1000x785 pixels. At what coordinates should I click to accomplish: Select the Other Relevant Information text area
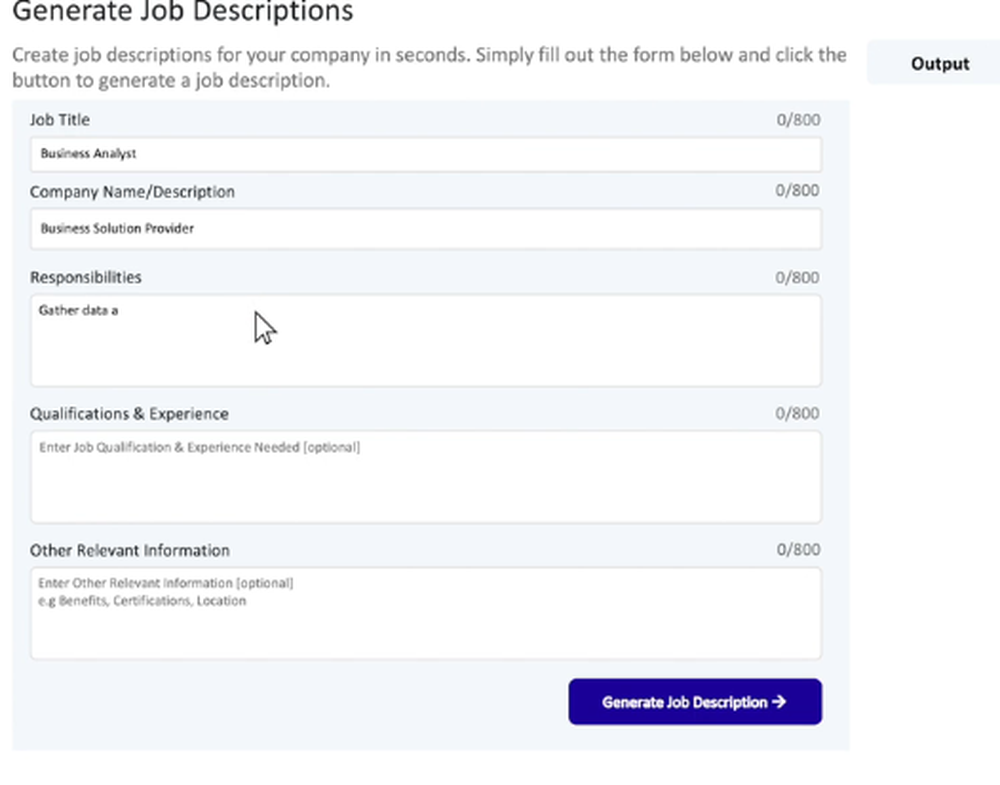pyautogui.click(x=425, y=613)
